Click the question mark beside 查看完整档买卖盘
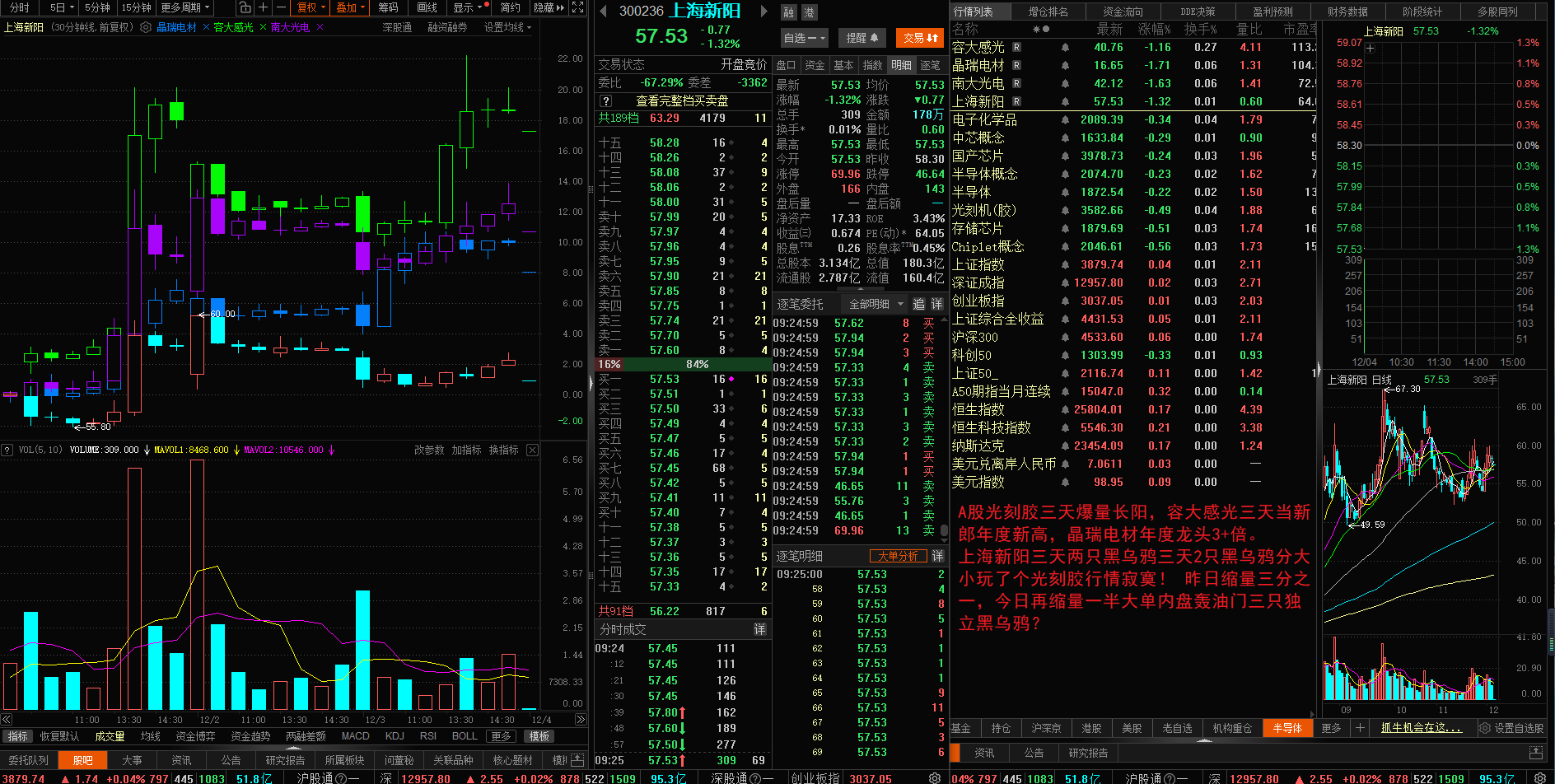 (605, 100)
